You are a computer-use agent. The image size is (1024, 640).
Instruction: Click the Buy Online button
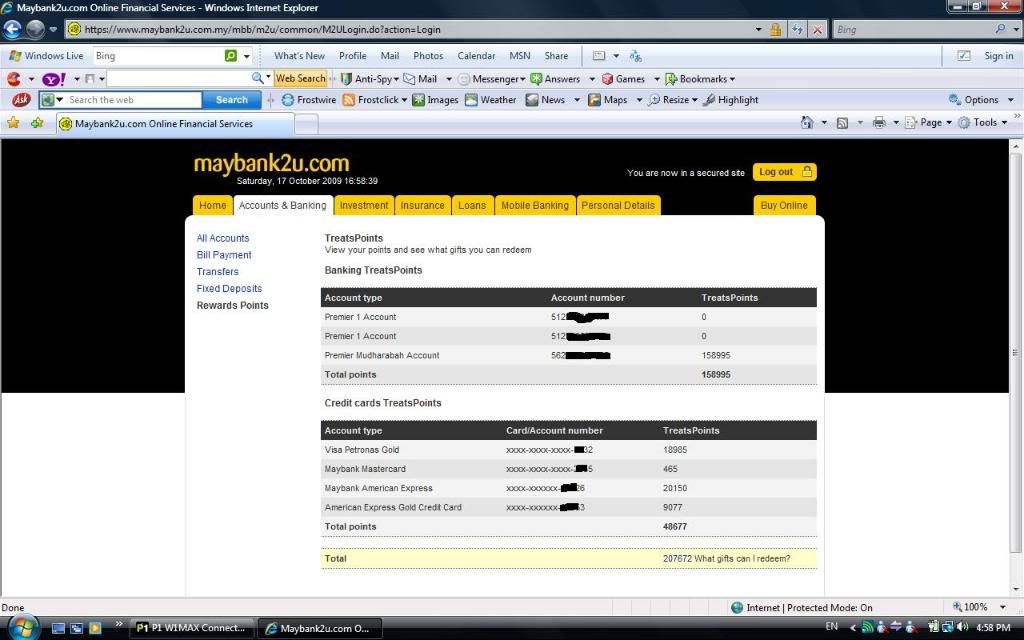pyautogui.click(x=784, y=205)
